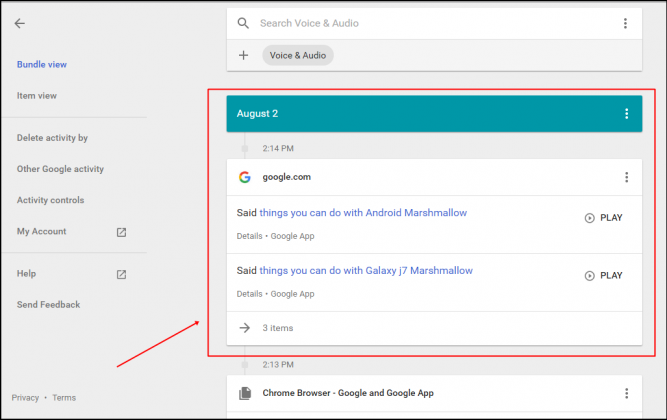Switch to Item view
The image size is (667, 420).
tap(37, 96)
